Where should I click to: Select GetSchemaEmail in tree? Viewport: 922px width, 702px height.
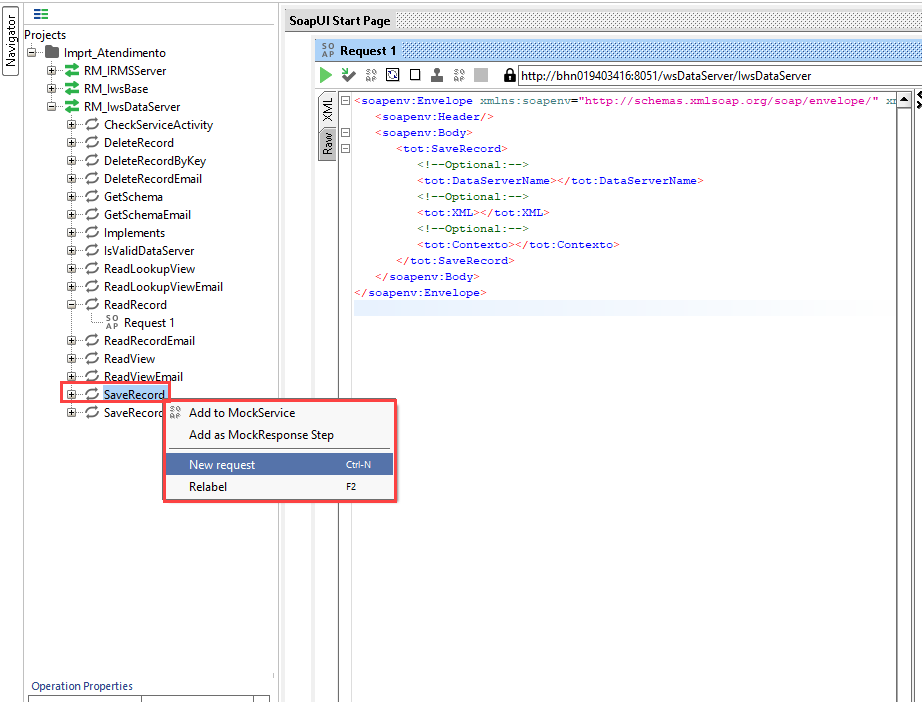[x=148, y=215]
